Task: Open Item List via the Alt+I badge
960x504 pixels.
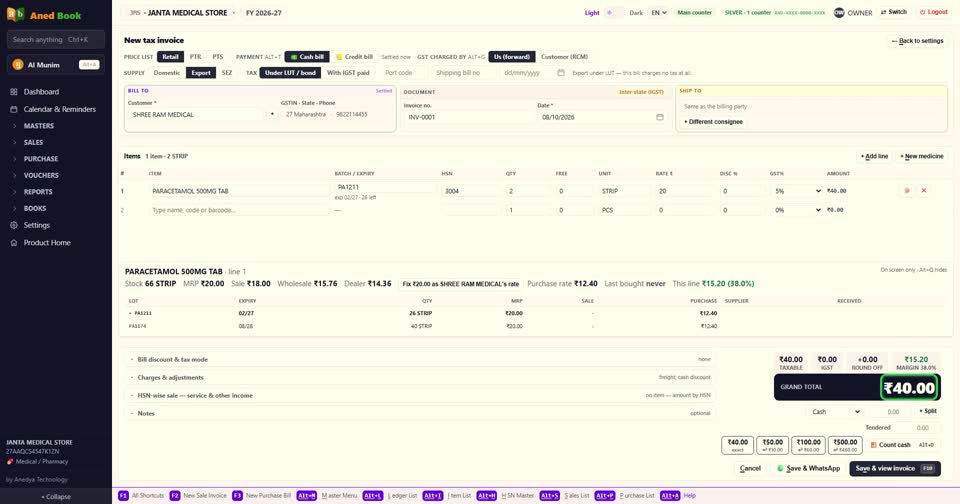Action: [x=432, y=495]
